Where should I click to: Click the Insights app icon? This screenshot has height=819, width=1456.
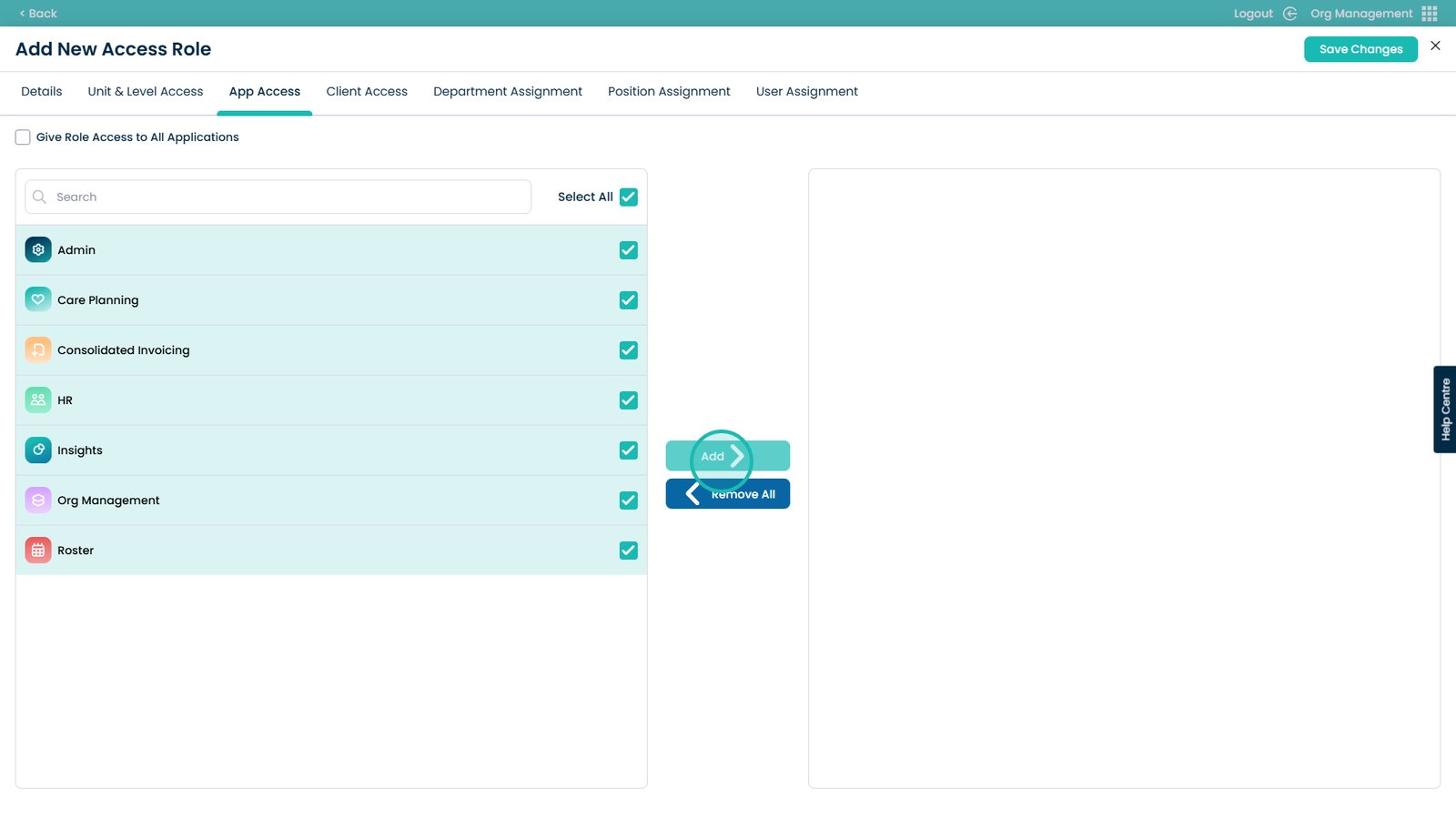click(38, 450)
